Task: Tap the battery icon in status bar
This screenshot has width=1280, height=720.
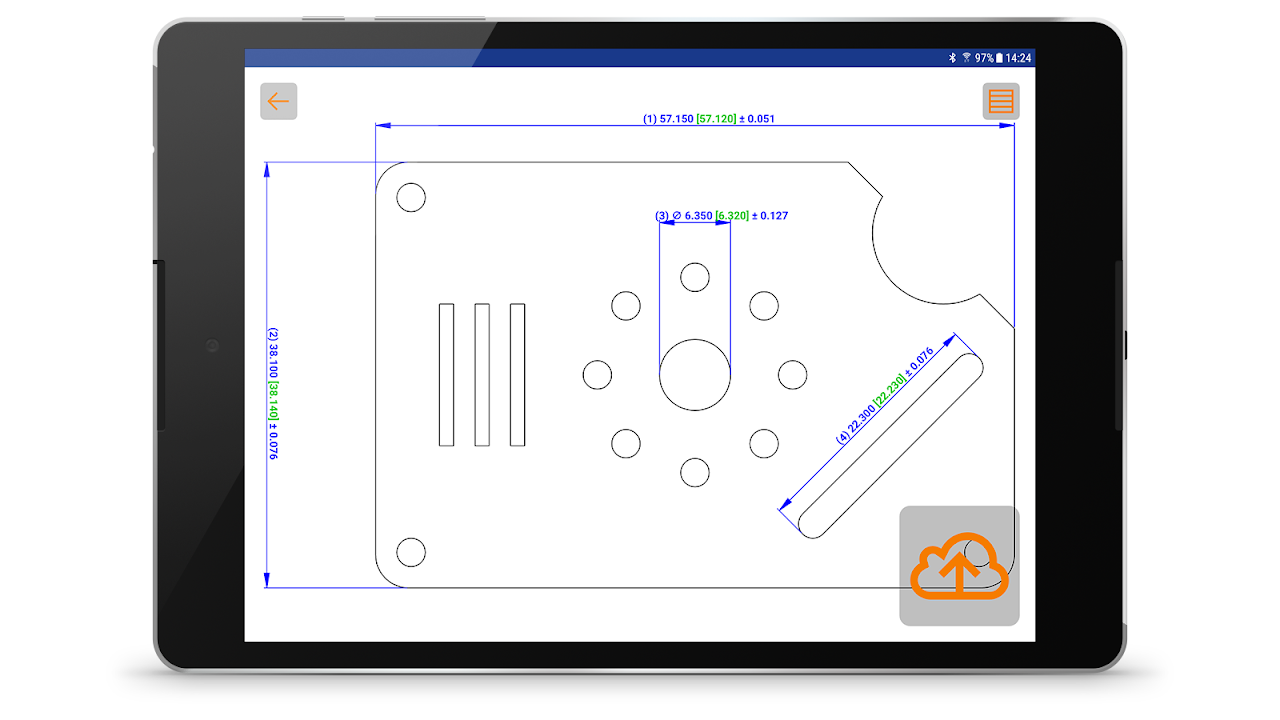Action: (x=999, y=58)
